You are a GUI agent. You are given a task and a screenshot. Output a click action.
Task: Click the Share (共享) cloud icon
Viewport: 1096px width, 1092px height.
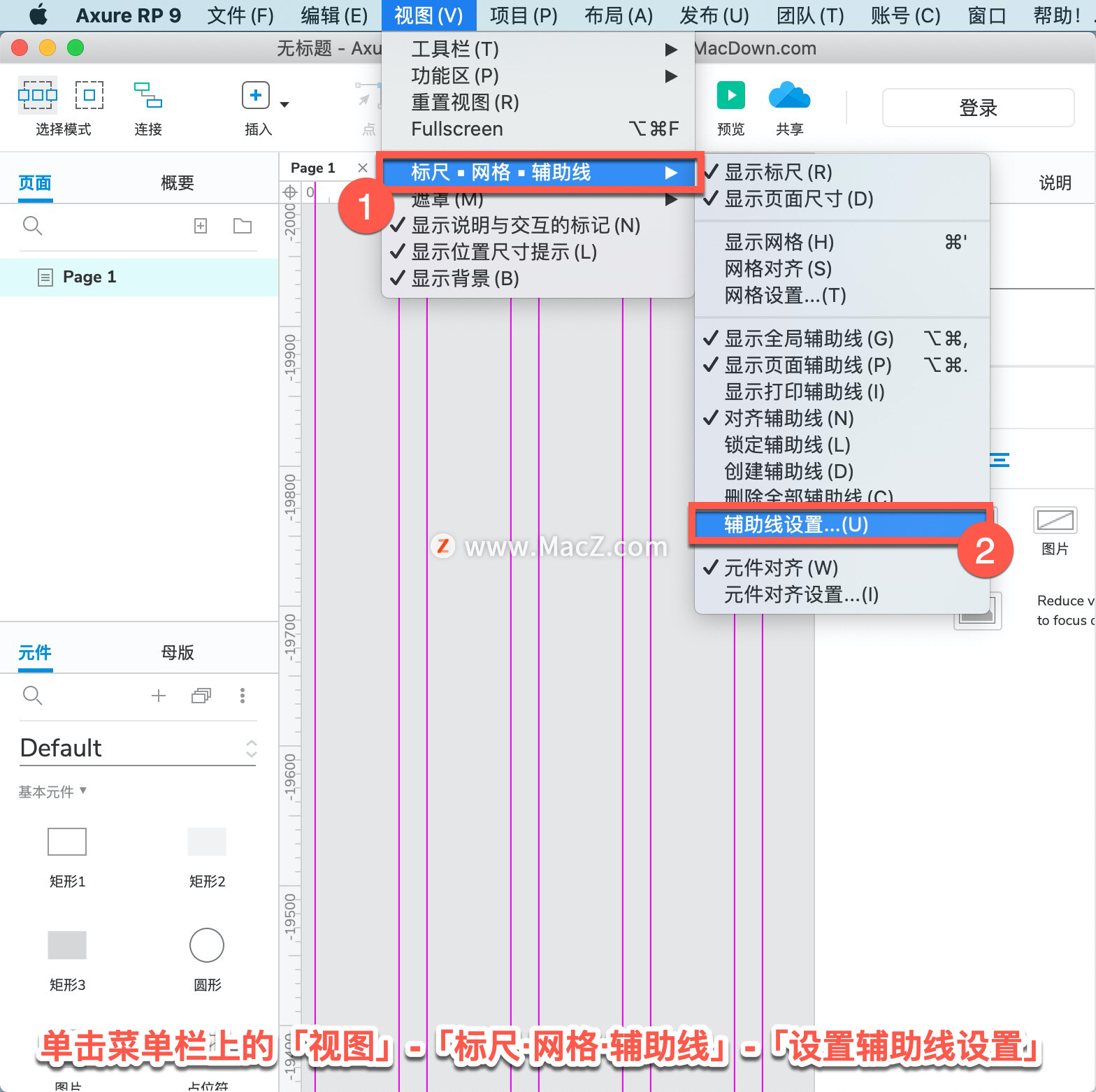point(789,95)
